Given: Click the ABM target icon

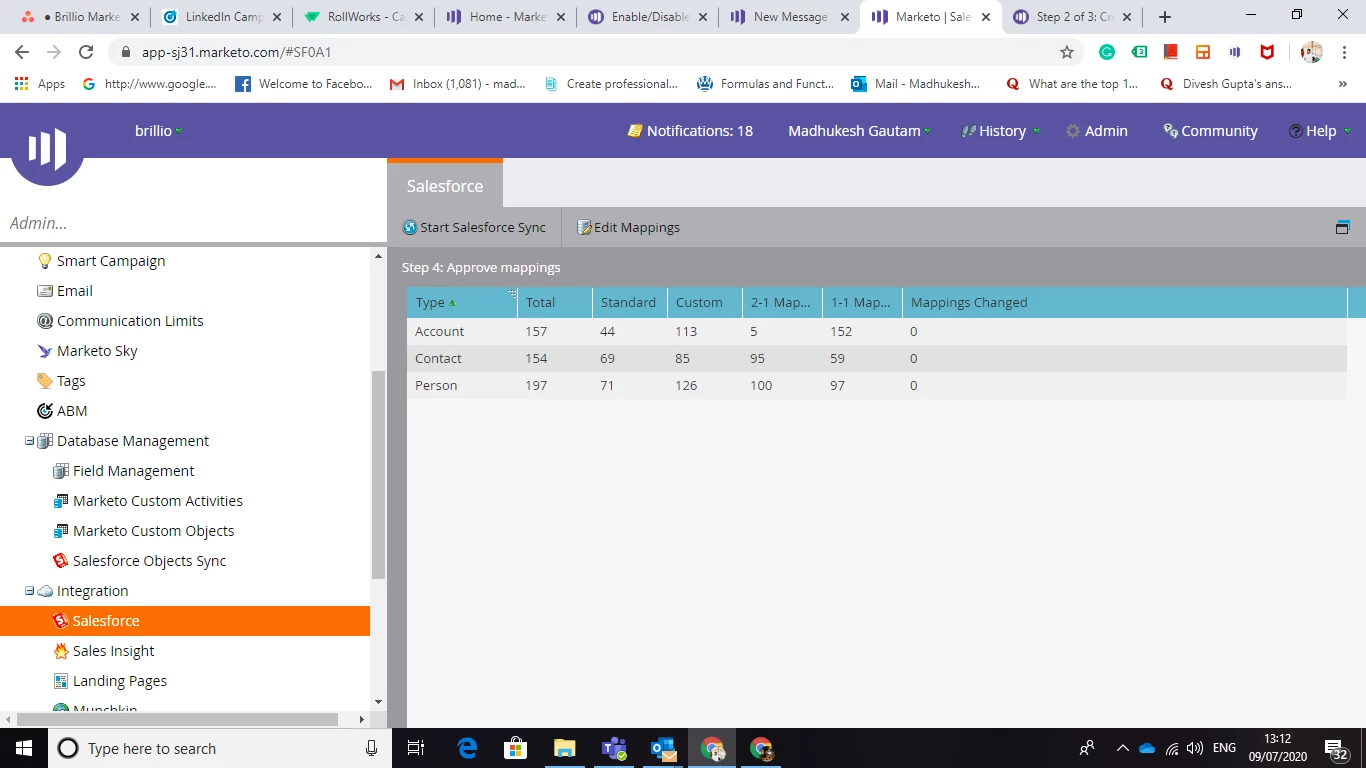Looking at the screenshot, I should point(44,411).
